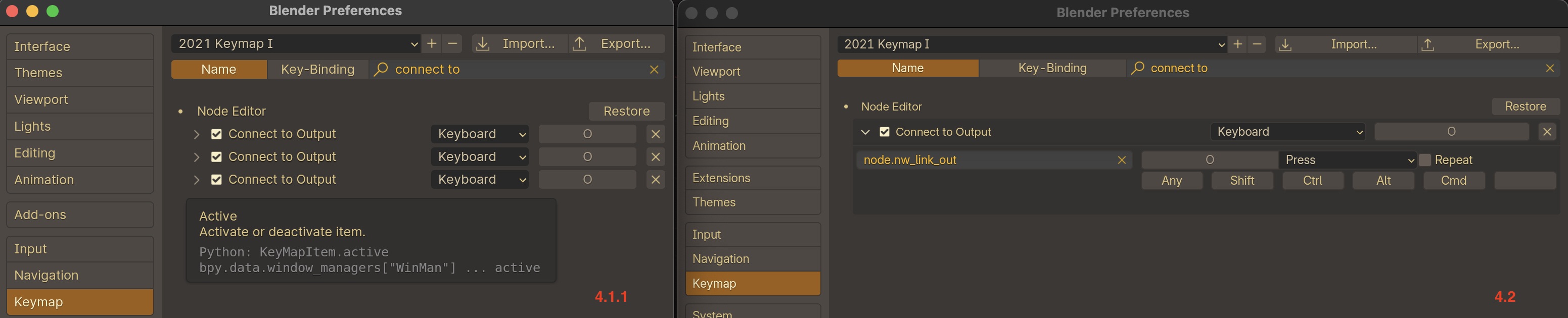Open Themes section in left window
1568x318 pixels.
(80, 73)
